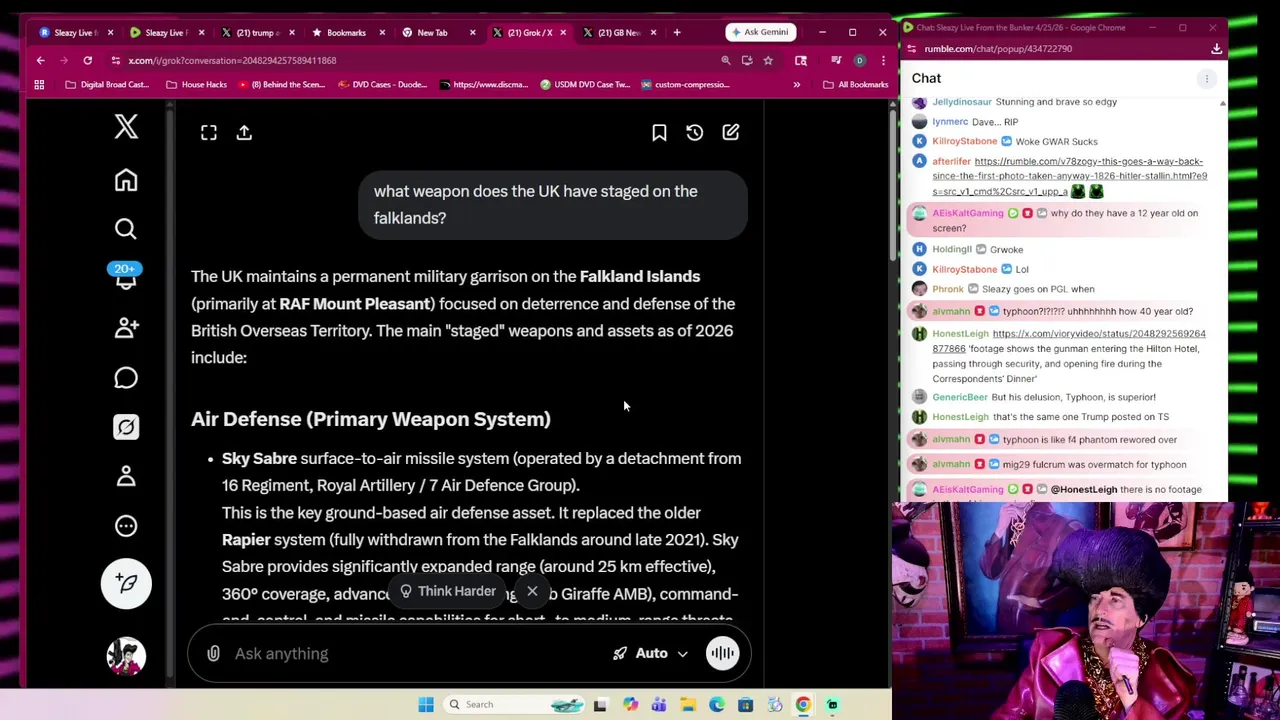1280x720 pixels.
Task: Open the account avatar at sidebar bottom
Action: tap(126, 656)
